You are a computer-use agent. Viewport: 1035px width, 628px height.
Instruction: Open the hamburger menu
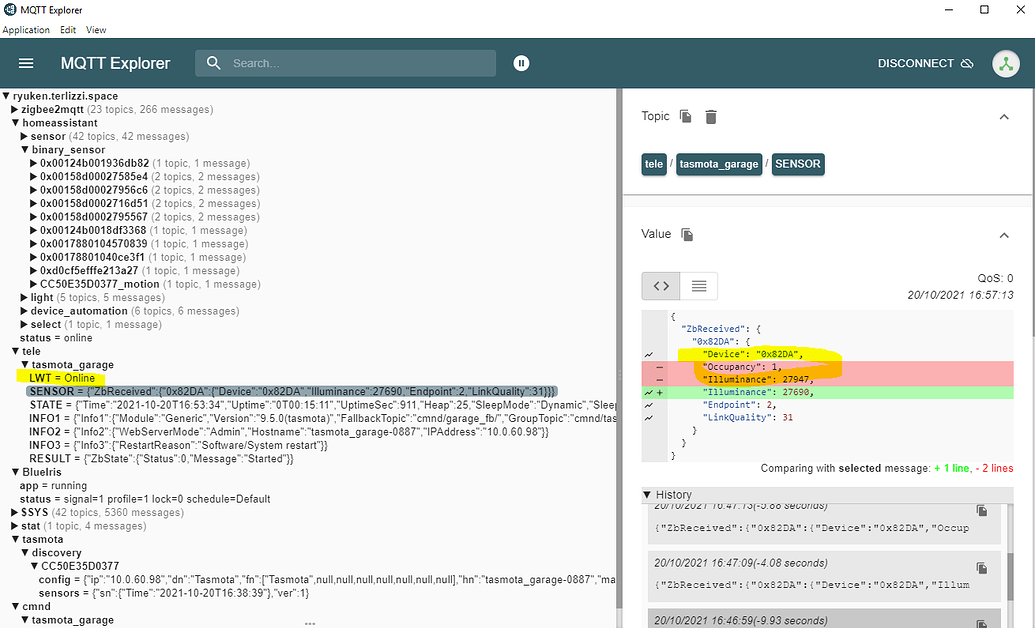click(x=26, y=63)
